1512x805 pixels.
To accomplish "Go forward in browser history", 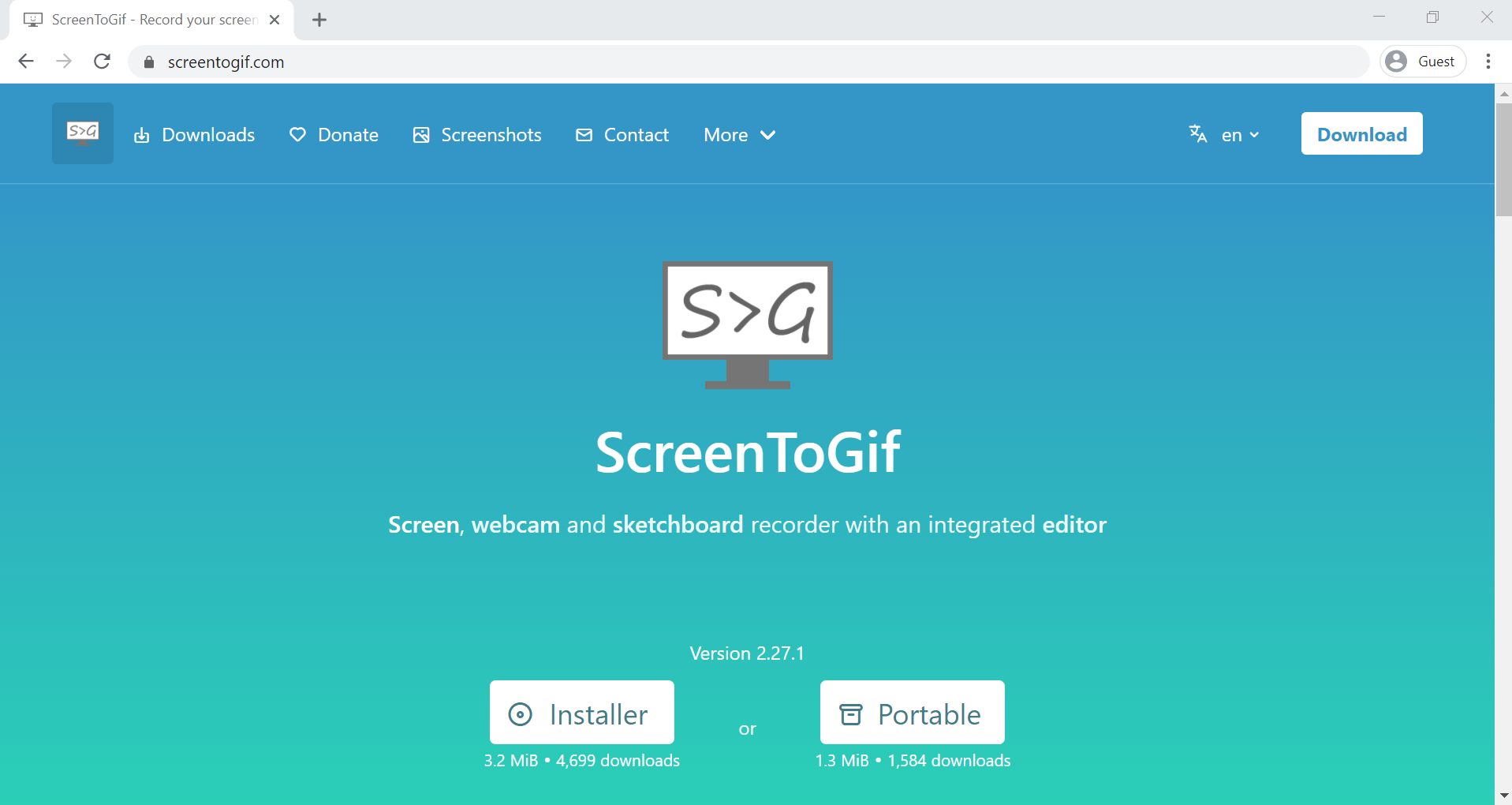I will pyautogui.click(x=64, y=62).
